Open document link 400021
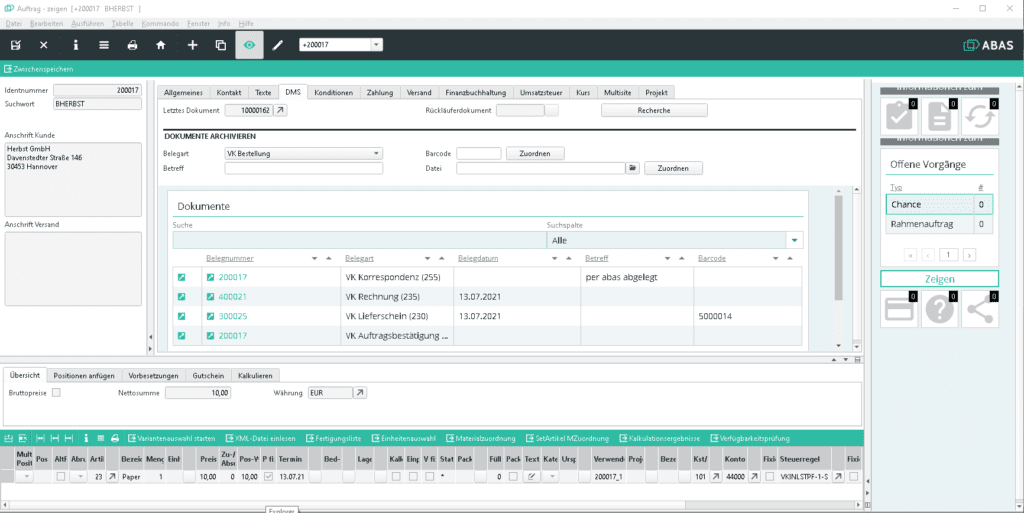1024x513 pixels. tap(232, 296)
